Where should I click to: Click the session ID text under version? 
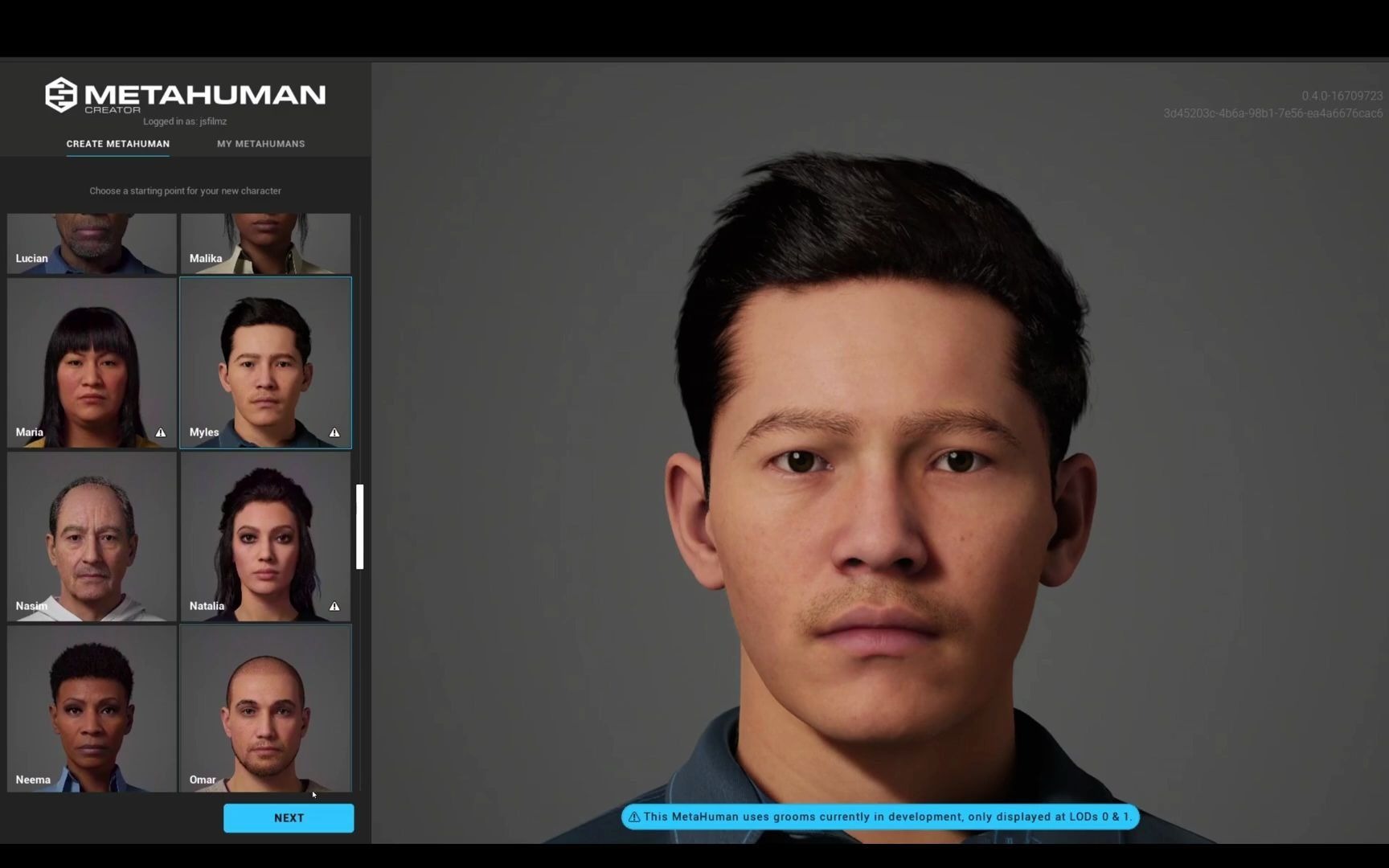[x=1273, y=113]
